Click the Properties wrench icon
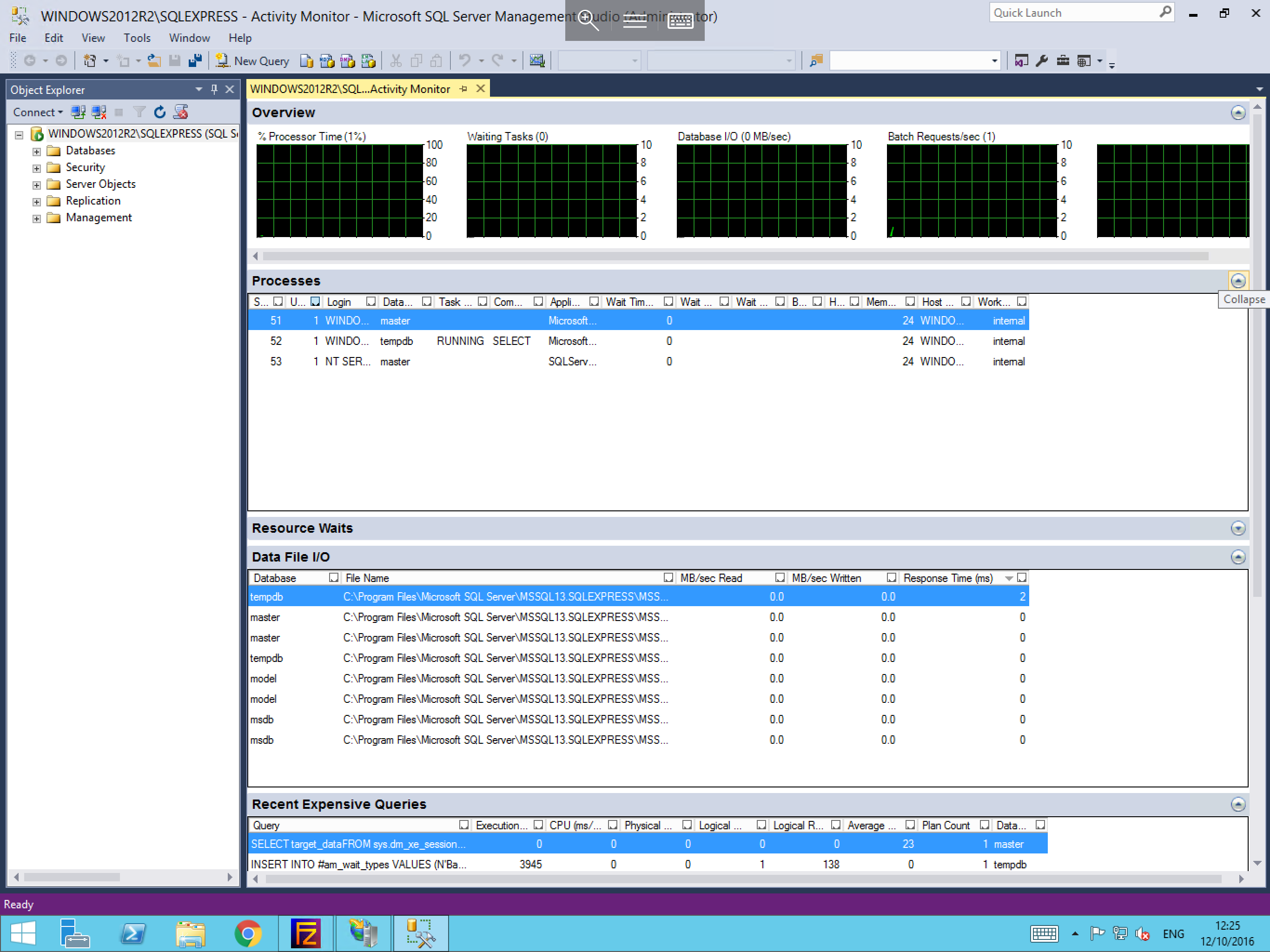 click(x=1042, y=61)
